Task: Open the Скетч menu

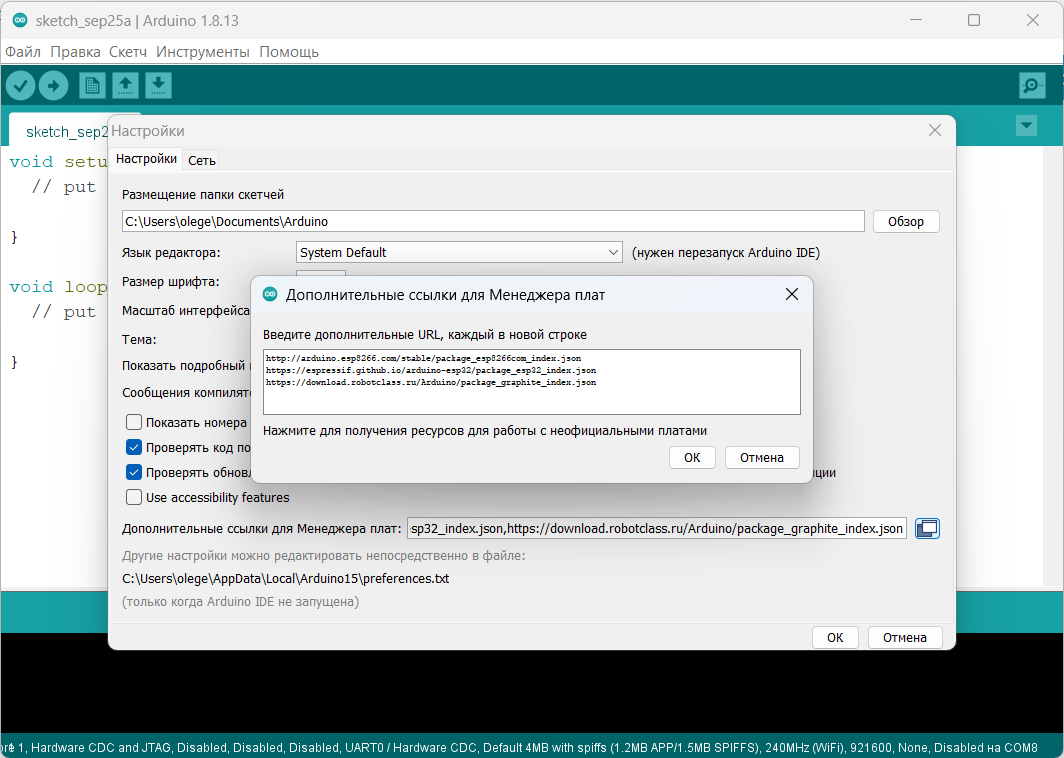Action: 128,52
